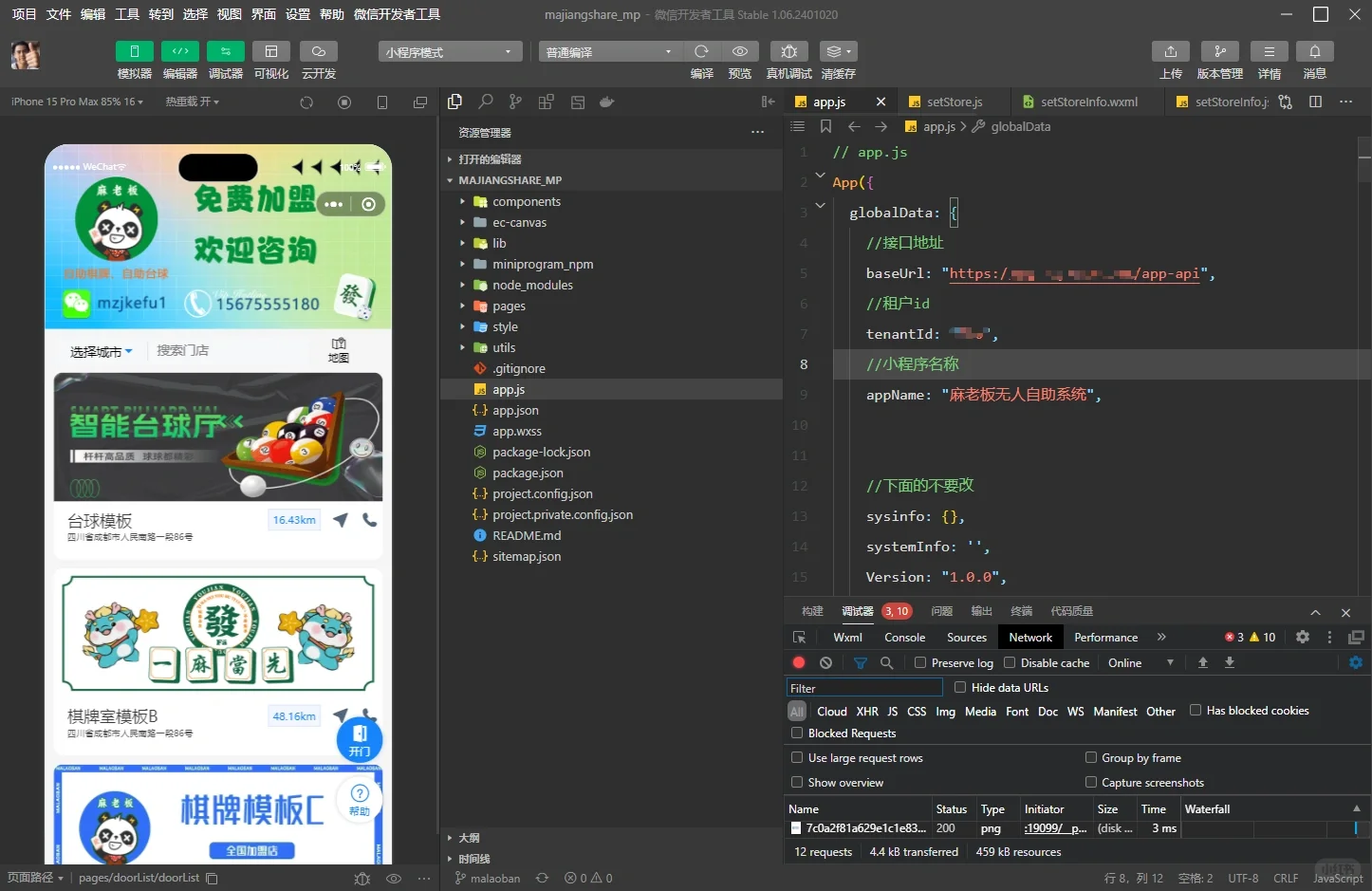The image size is (1372, 891).
Task: Enable Capture screenshots checkbox
Action: click(x=1090, y=783)
